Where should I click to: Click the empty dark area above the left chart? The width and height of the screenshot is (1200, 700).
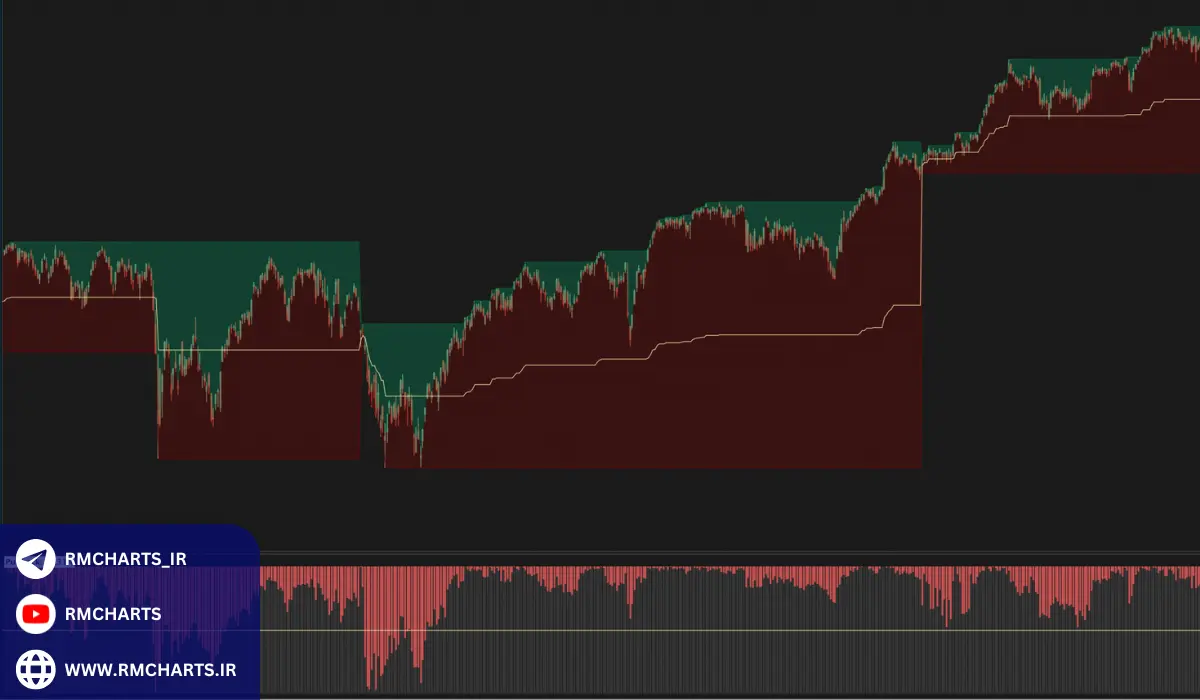pyautogui.click(x=200, y=120)
